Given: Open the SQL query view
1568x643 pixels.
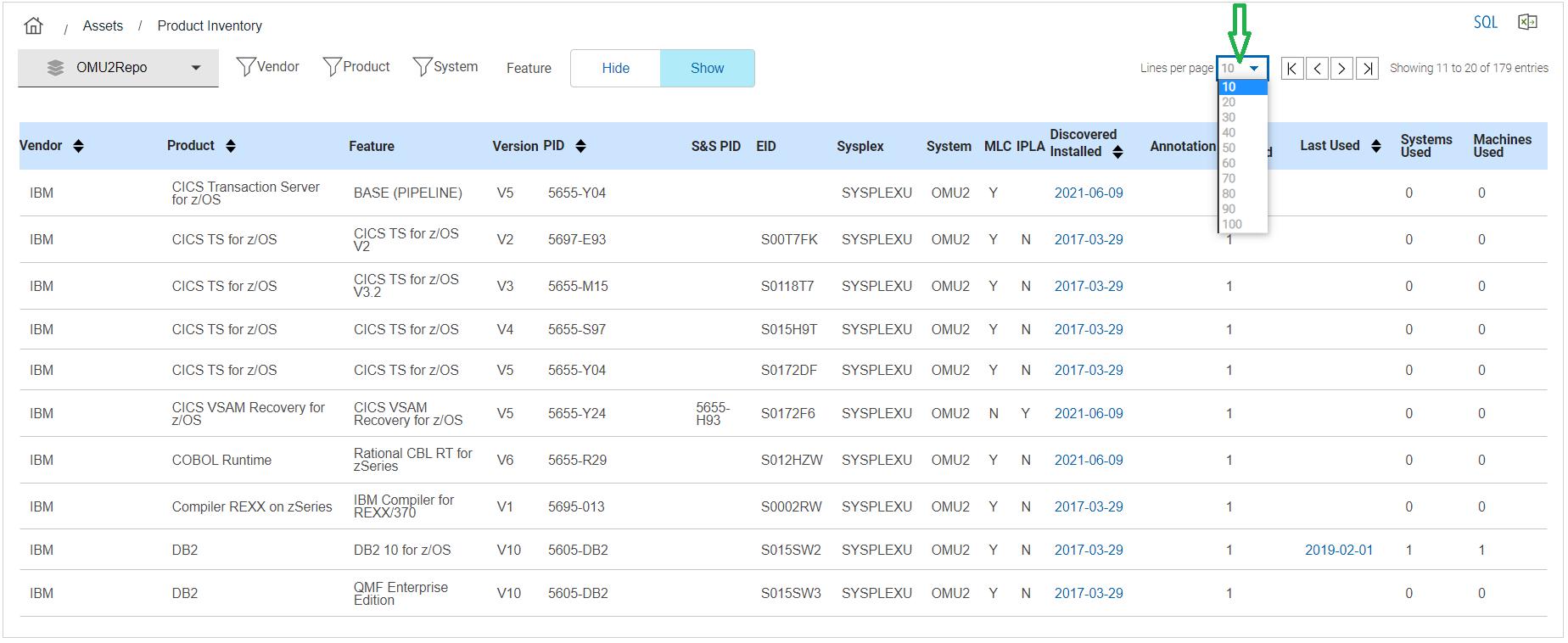Looking at the screenshot, I should 1485,23.
